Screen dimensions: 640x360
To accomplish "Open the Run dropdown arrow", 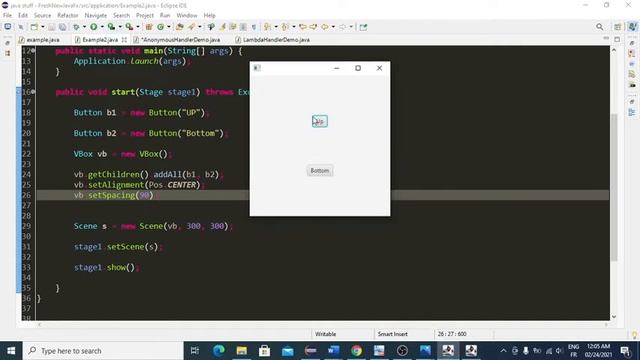I will [102, 27].
